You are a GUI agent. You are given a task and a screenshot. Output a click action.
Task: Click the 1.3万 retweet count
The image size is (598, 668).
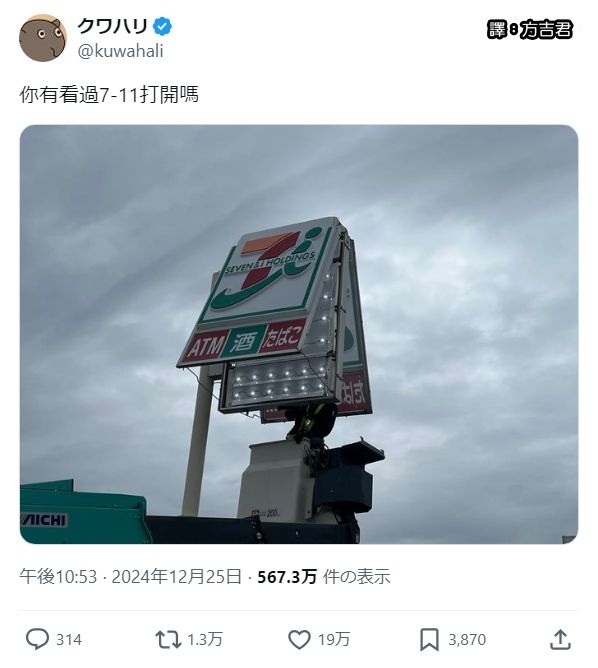205,639
